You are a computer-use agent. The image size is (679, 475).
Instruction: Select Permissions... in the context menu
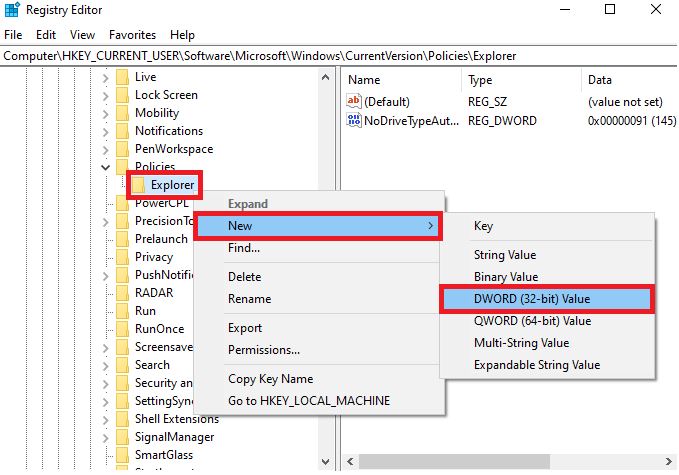(x=264, y=350)
